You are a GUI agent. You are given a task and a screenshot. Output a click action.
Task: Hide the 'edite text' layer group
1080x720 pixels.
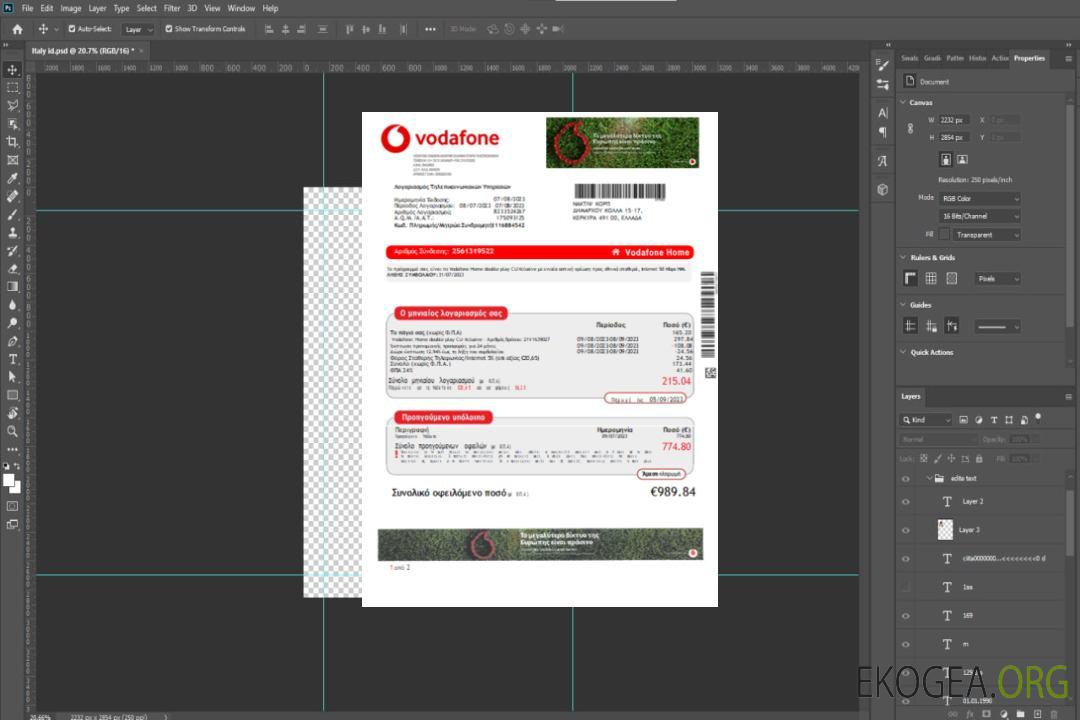[x=906, y=478]
